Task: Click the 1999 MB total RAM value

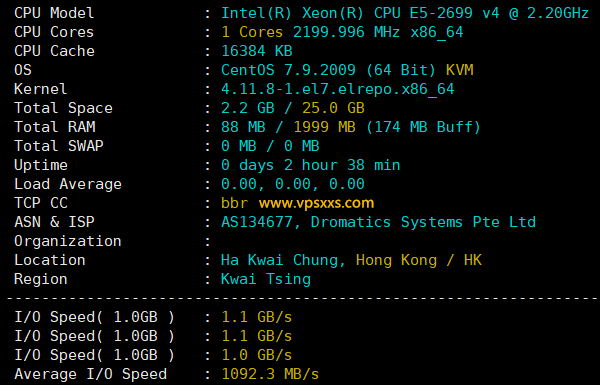Action: pyautogui.click(x=324, y=127)
